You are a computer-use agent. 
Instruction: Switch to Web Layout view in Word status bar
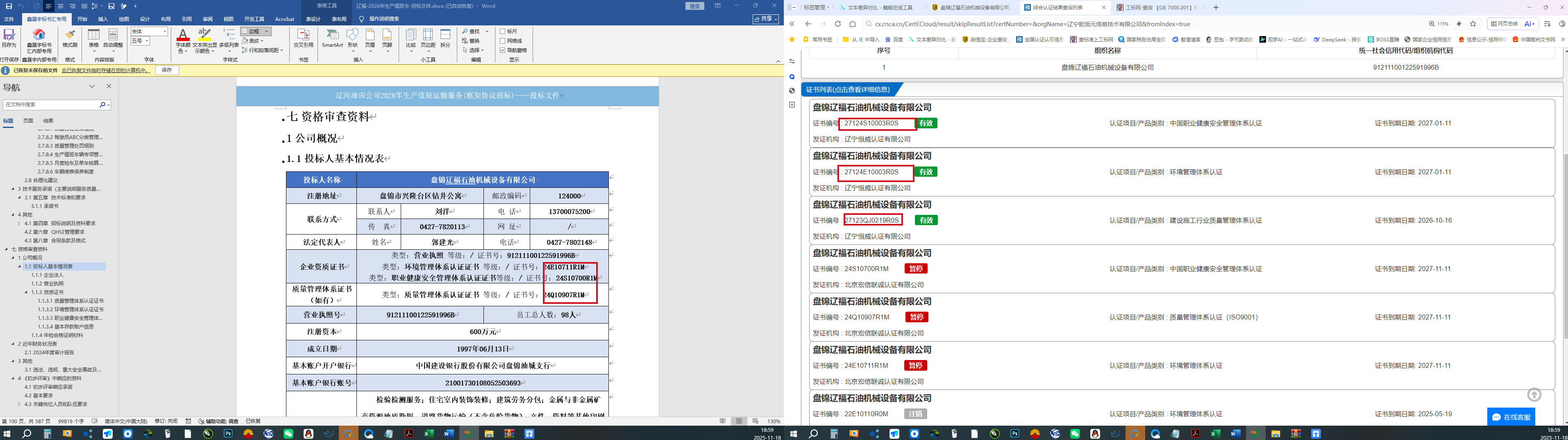pos(756,421)
